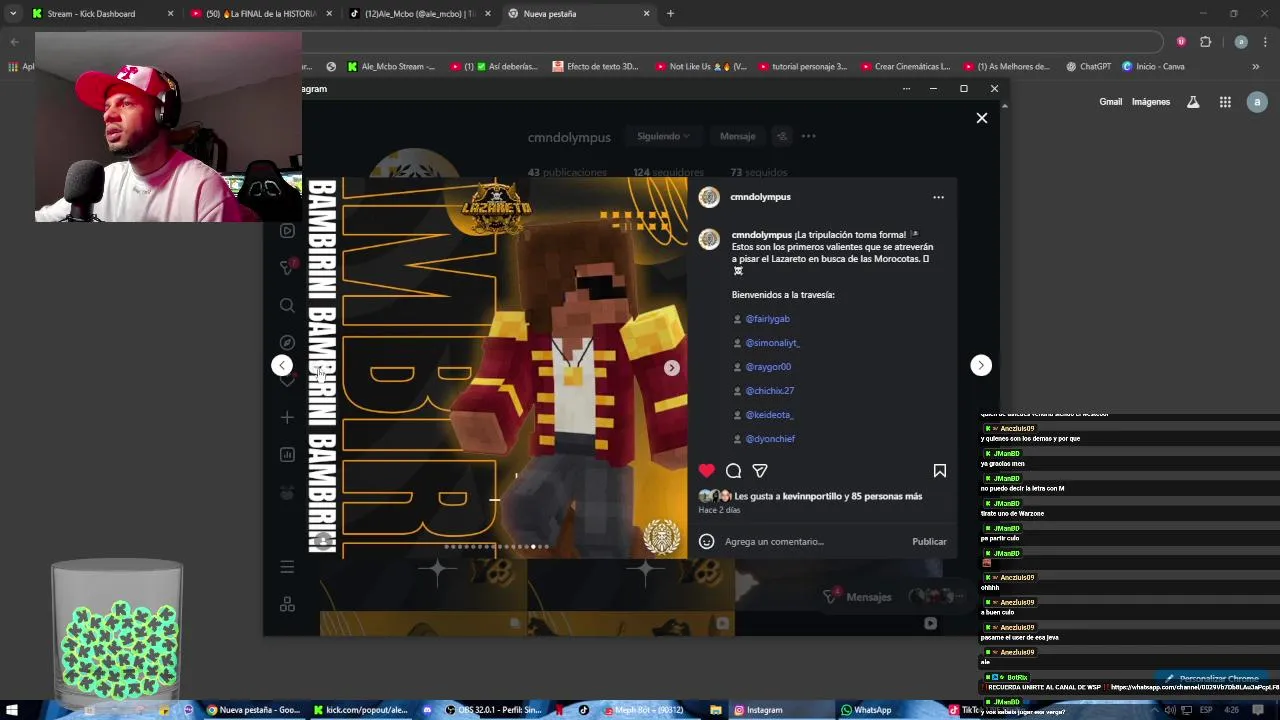Share the post via paper plane icon

(760, 470)
